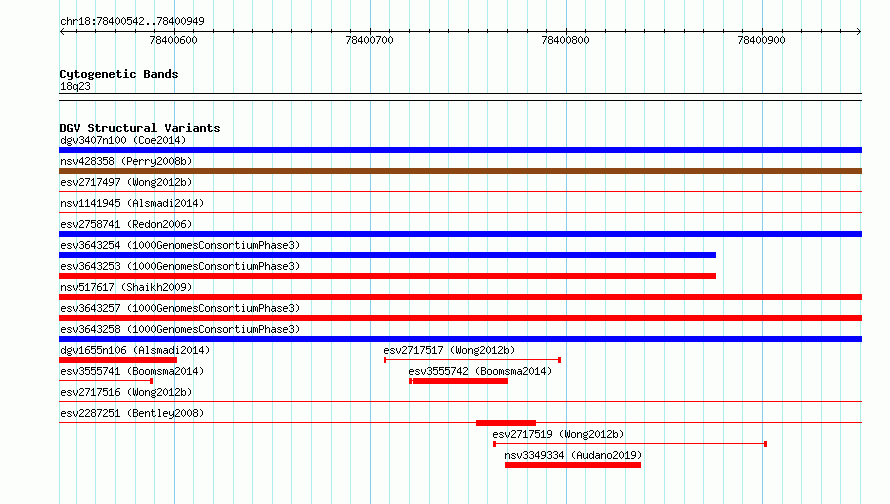Click the right arrow end of ruler
The width and height of the screenshot is (890, 504).
[x=859, y=31]
